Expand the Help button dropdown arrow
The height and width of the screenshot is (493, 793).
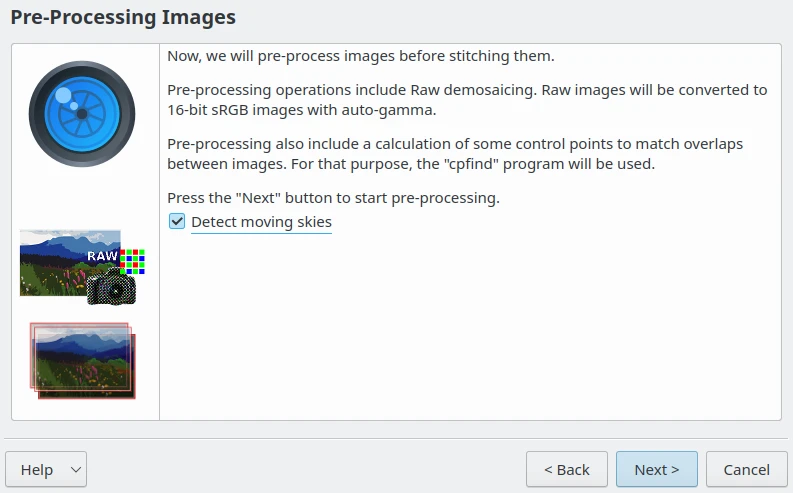[x=75, y=470]
